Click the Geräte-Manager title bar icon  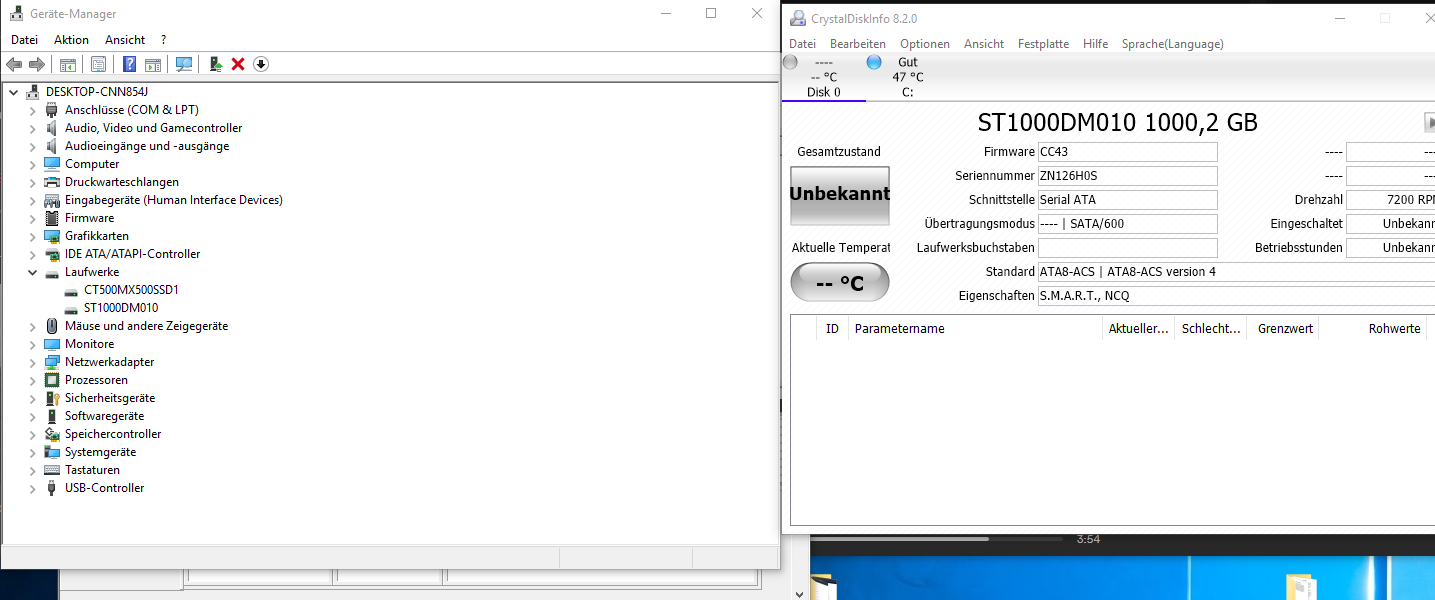click(17, 14)
